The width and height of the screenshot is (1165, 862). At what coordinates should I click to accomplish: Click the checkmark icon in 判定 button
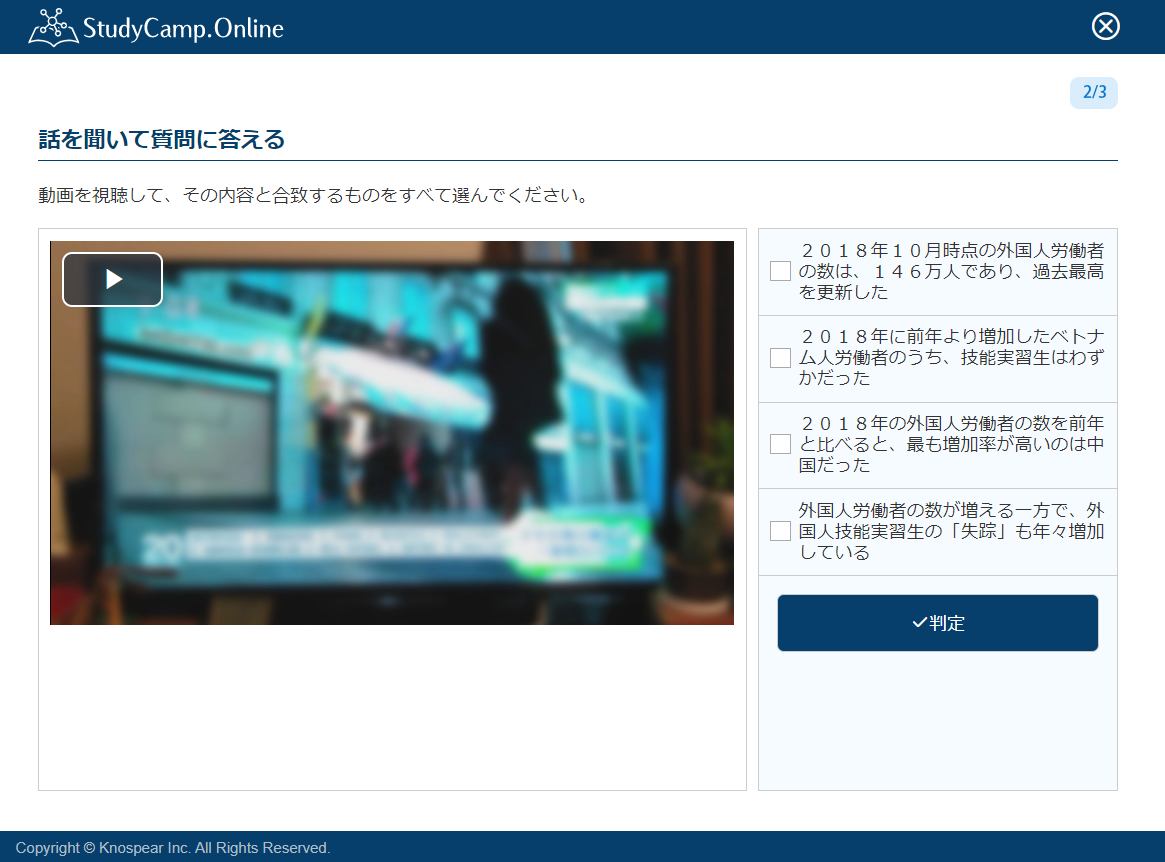(x=919, y=623)
